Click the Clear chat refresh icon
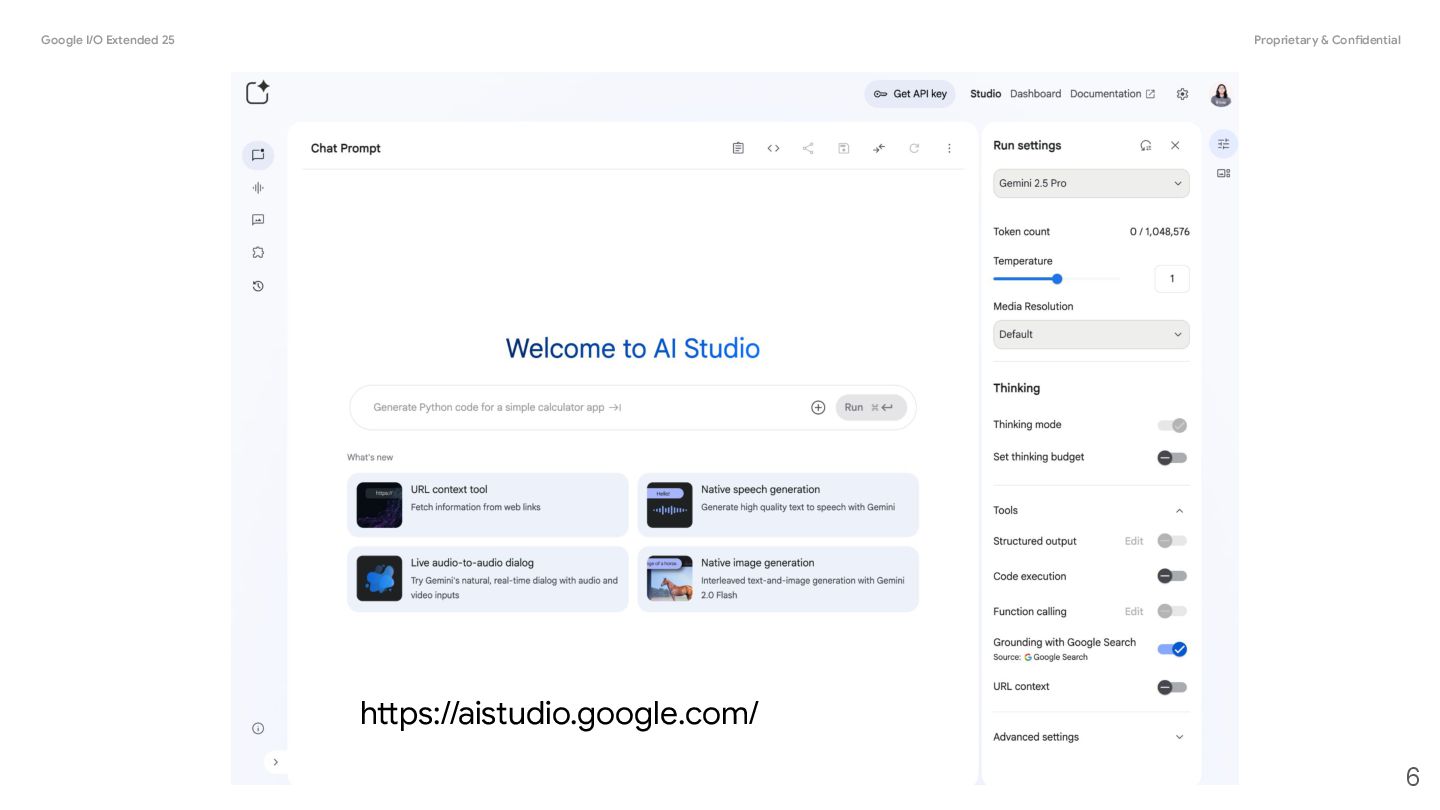Viewport: 1440px width, 810px height. (x=914, y=148)
